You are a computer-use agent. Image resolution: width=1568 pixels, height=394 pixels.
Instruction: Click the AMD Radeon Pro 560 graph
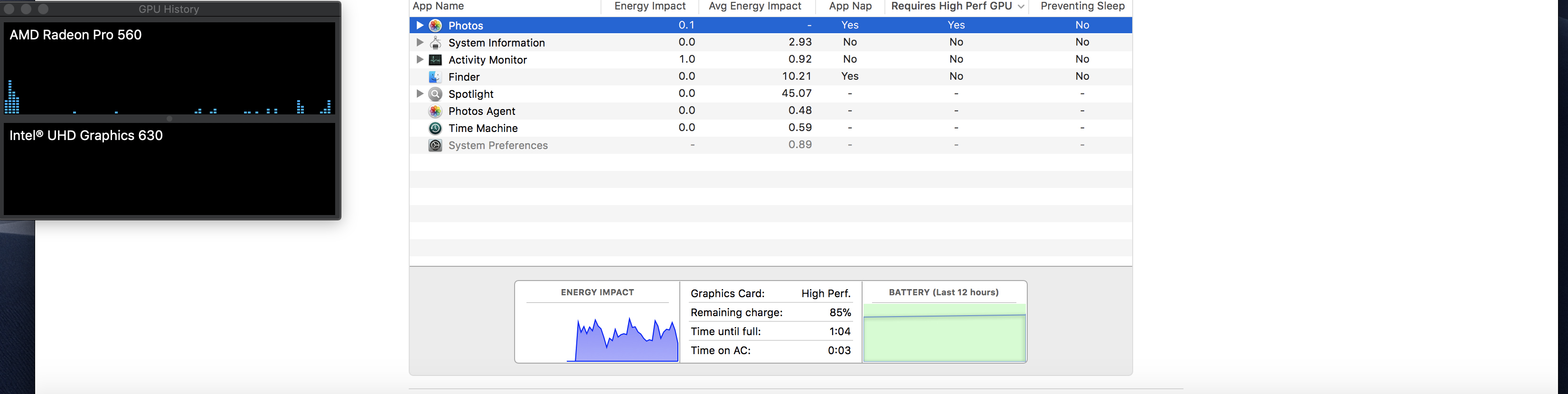tap(169, 68)
